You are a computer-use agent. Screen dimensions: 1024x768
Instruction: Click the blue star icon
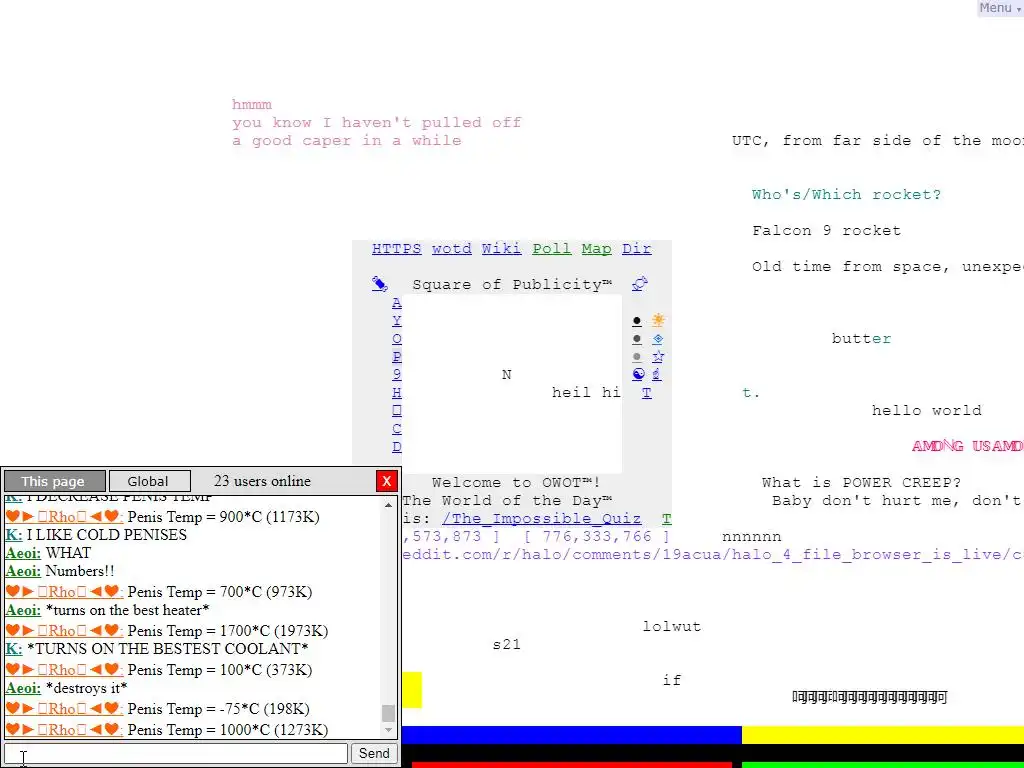[658, 356]
